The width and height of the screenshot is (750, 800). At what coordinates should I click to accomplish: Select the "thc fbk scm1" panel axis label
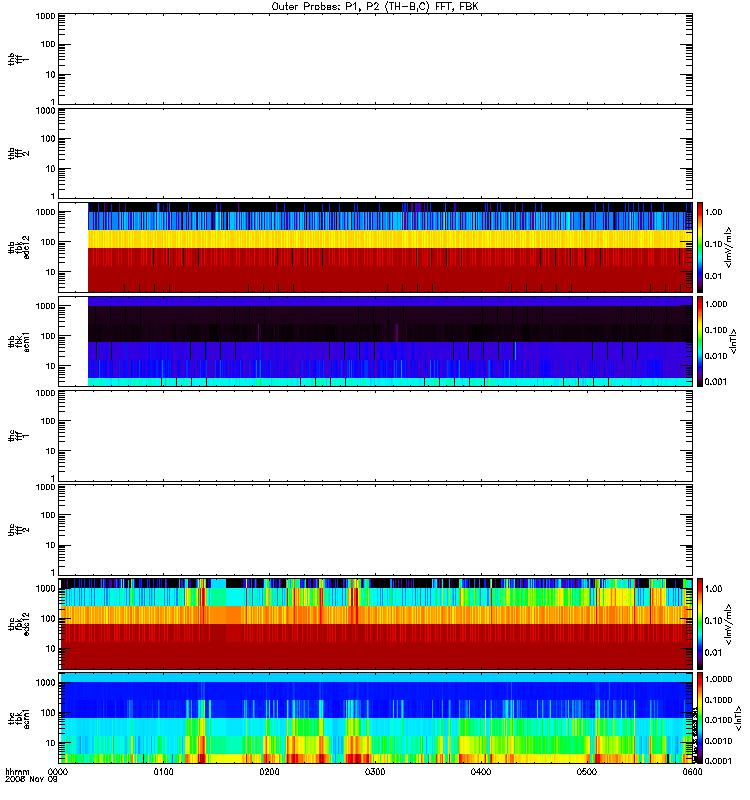click(x=19, y=718)
